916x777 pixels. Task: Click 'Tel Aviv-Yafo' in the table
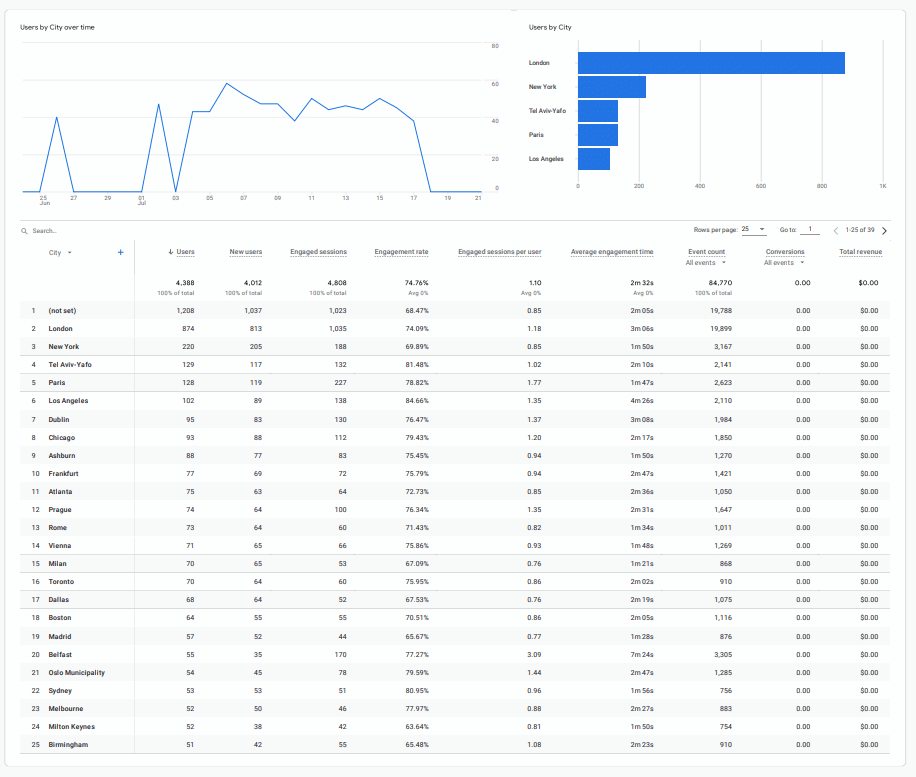pos(70,365)
